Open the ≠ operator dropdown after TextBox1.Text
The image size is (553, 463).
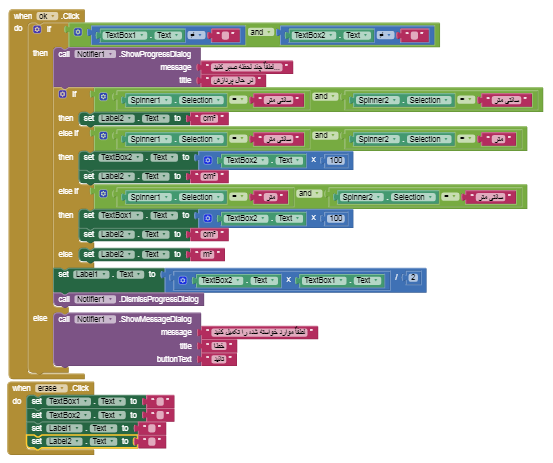[196, 35]
